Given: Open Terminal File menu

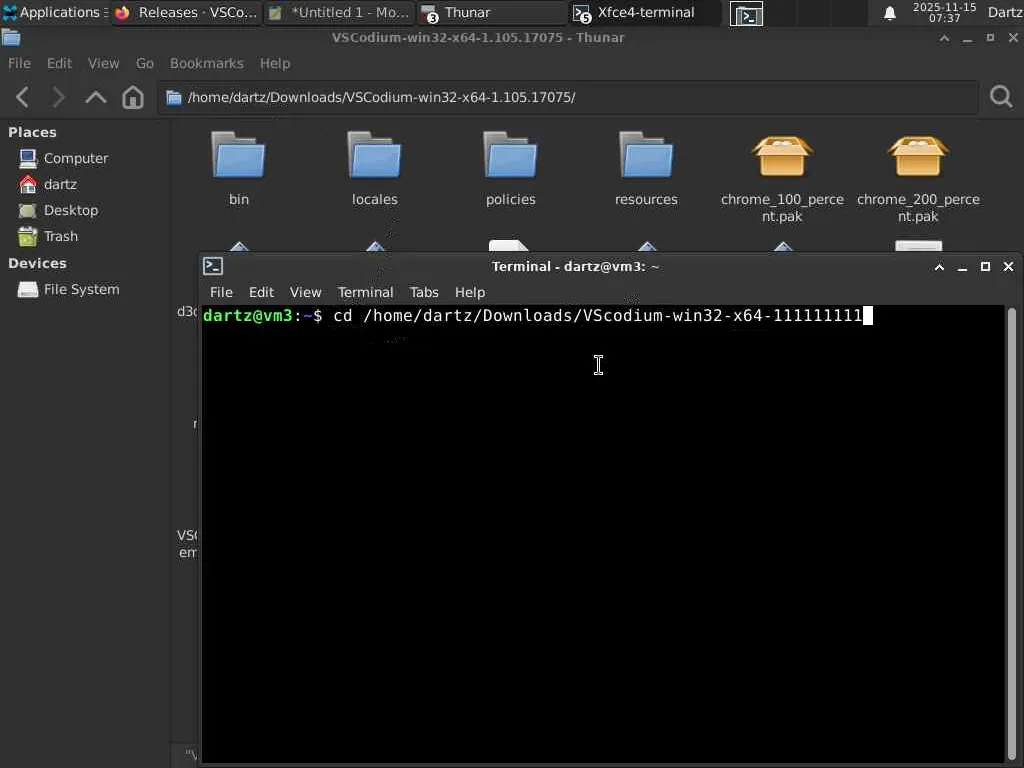Looking at the screenshot, I should (x=221, y=292).
